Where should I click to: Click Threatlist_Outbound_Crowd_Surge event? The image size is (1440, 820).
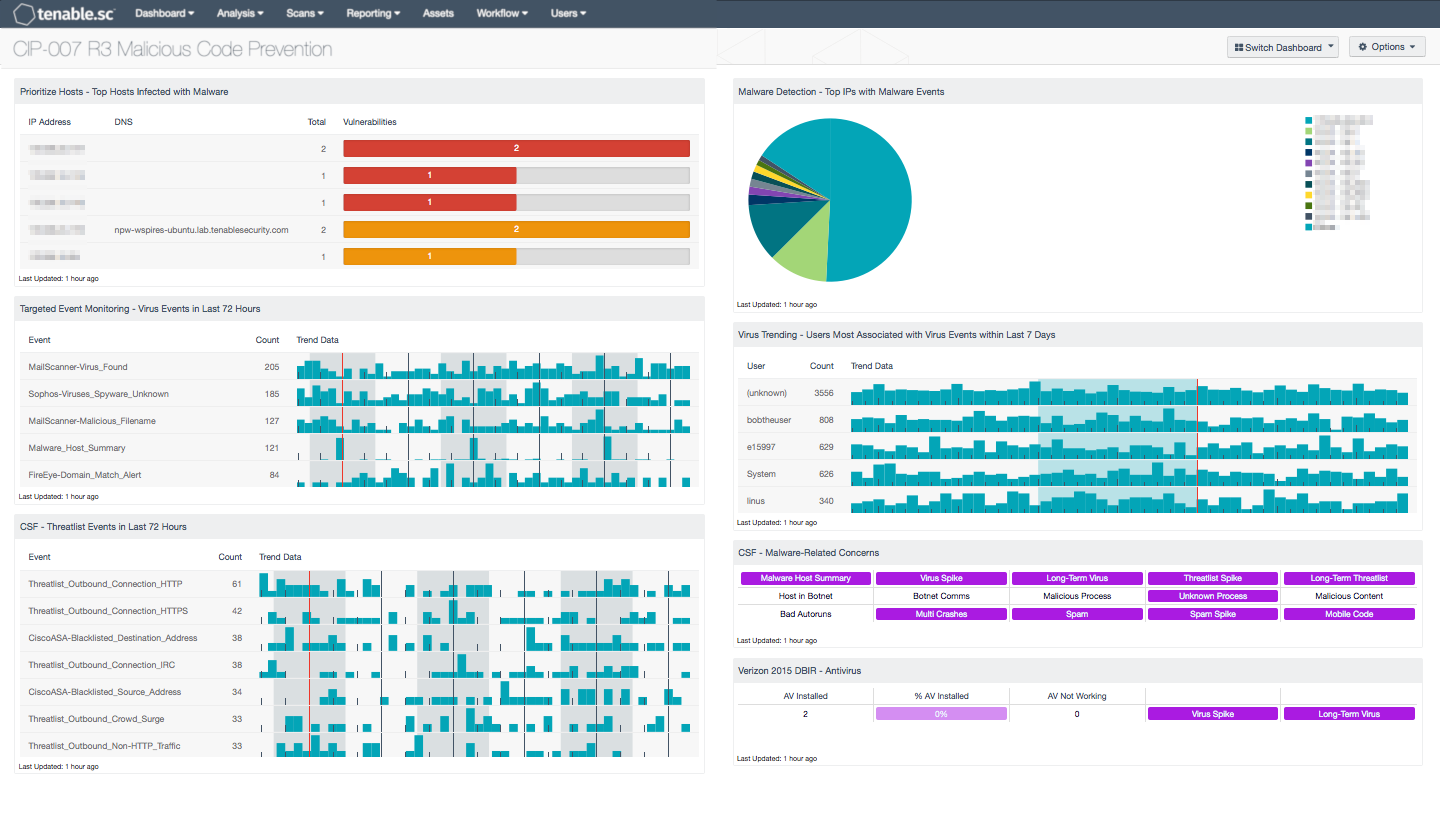96,719
